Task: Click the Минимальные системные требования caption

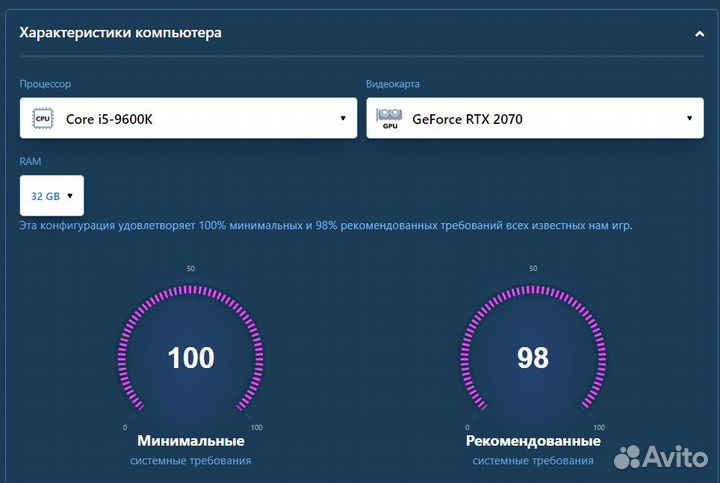Action: click(x=191, y=450)
